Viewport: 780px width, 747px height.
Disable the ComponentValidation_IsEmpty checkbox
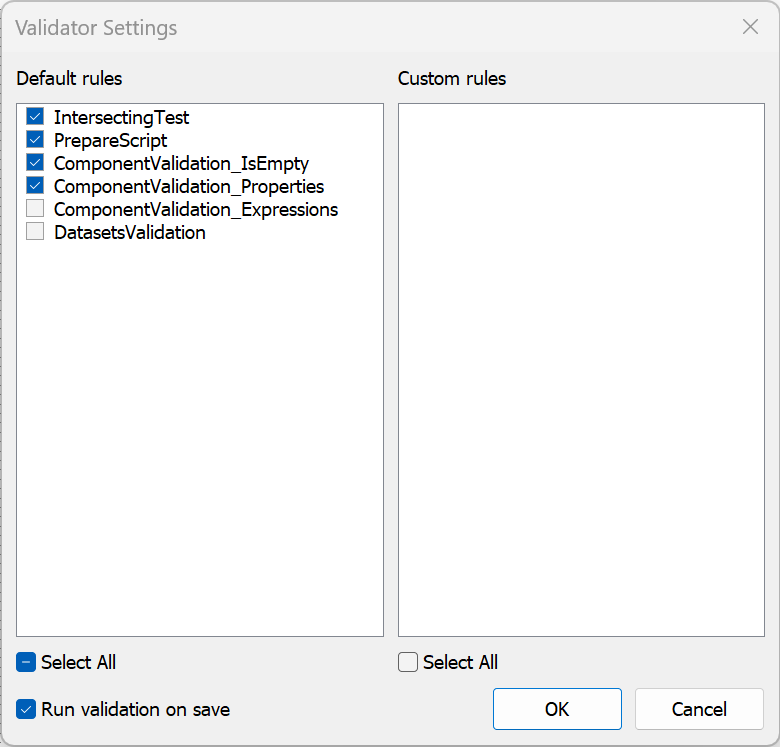tap(35, 163)
